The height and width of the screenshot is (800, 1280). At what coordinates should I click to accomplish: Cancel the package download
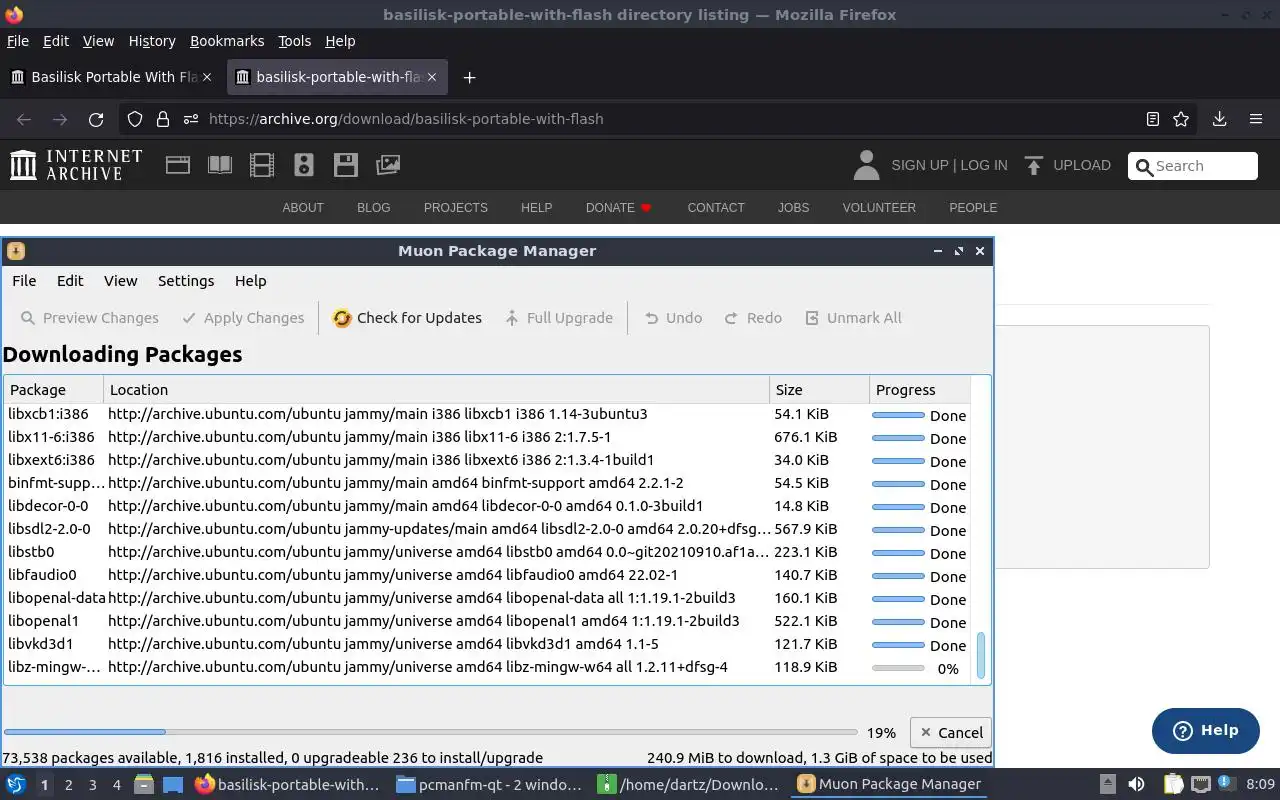951,733
